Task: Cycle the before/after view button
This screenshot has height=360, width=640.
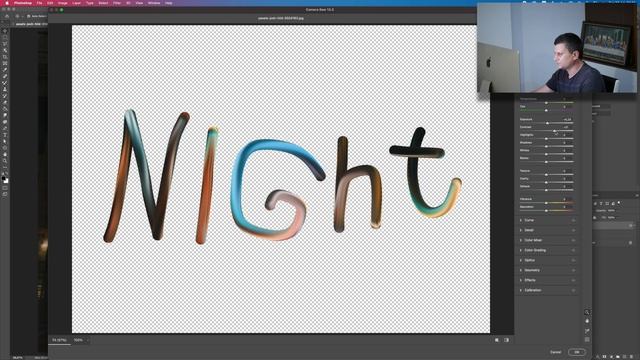Action: pyautogui.click(x=497, y=340)
